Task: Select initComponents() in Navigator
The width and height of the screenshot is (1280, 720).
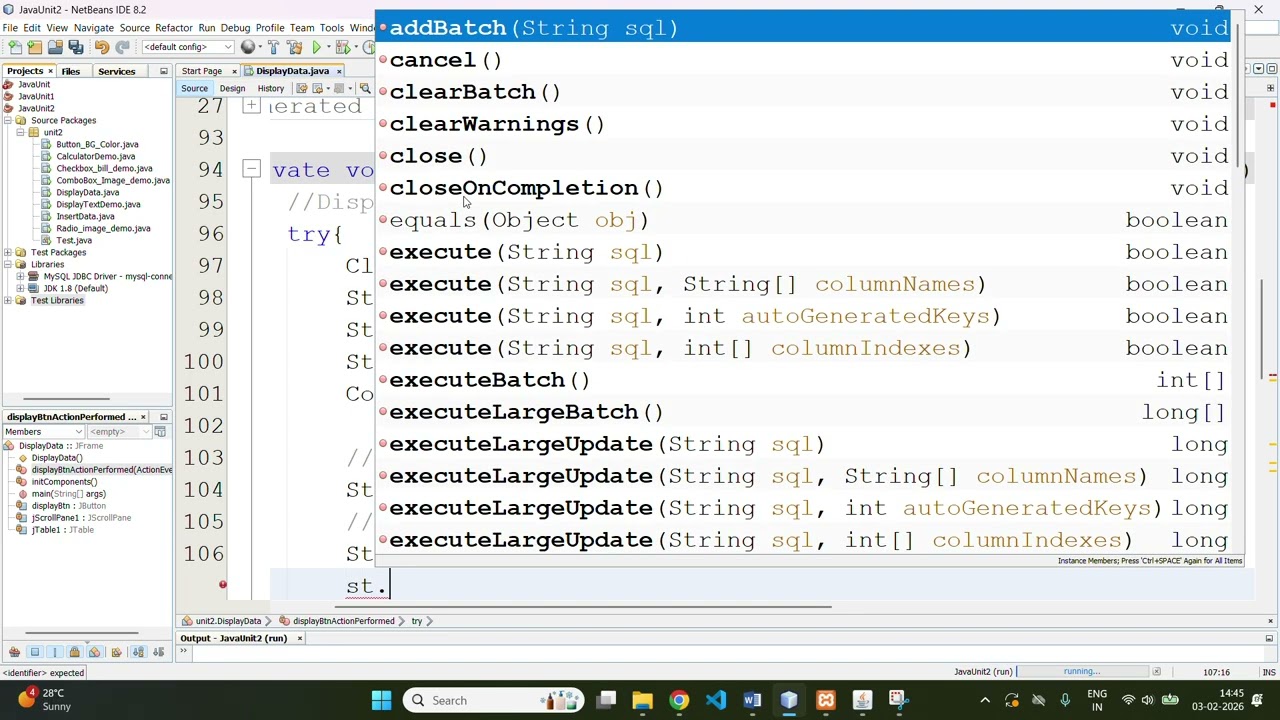Action: pos(64,482)
